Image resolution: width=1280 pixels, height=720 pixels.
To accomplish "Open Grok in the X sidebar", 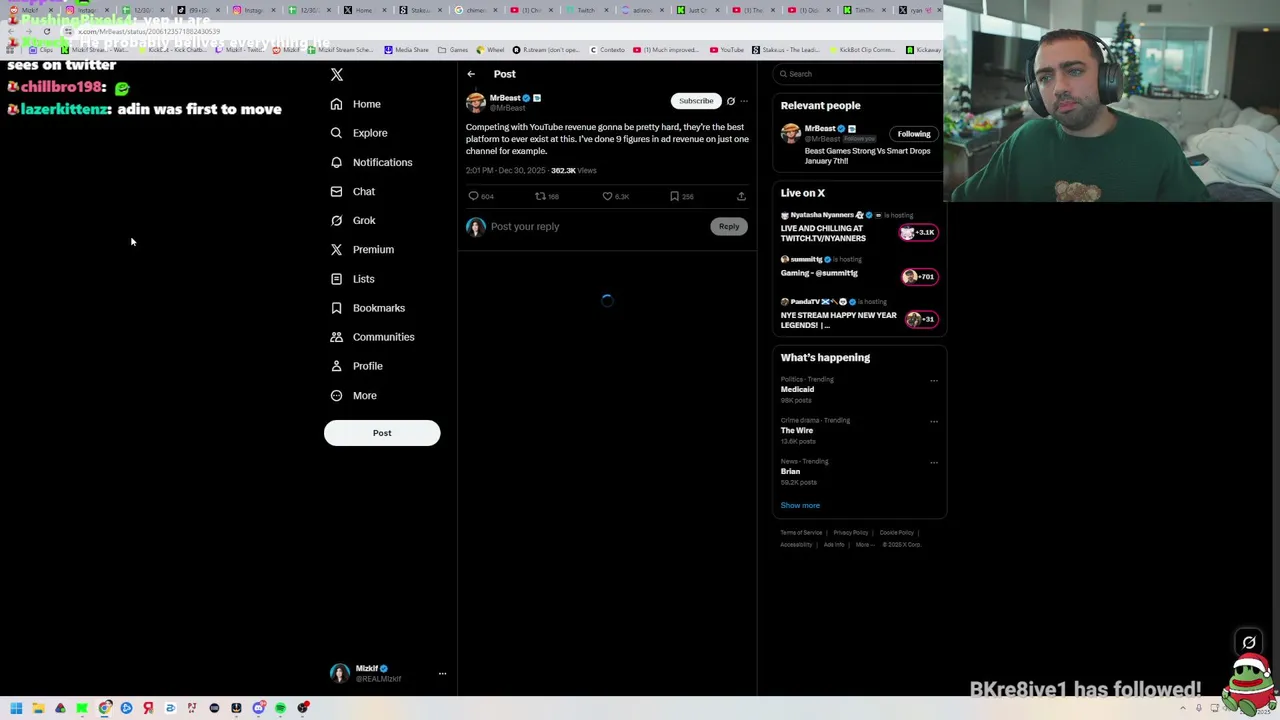I will [x=353, y=220].
